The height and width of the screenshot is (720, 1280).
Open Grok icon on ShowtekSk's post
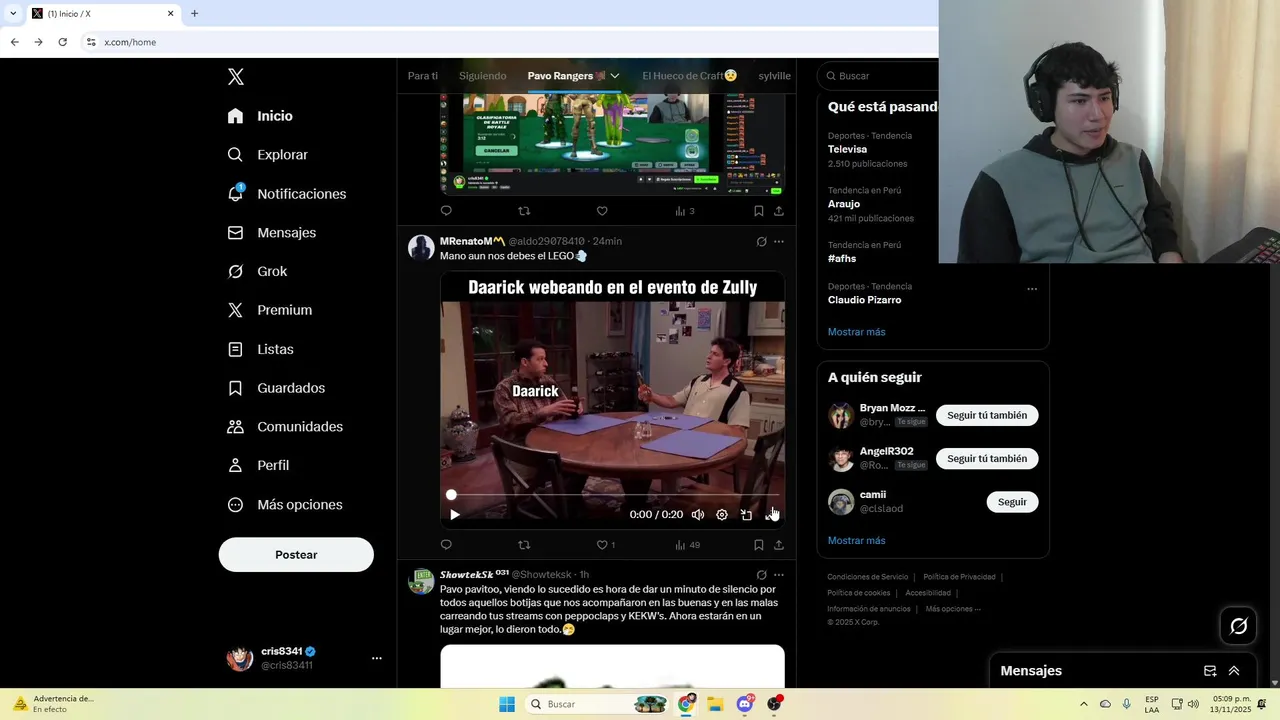(x=761, y=575)
